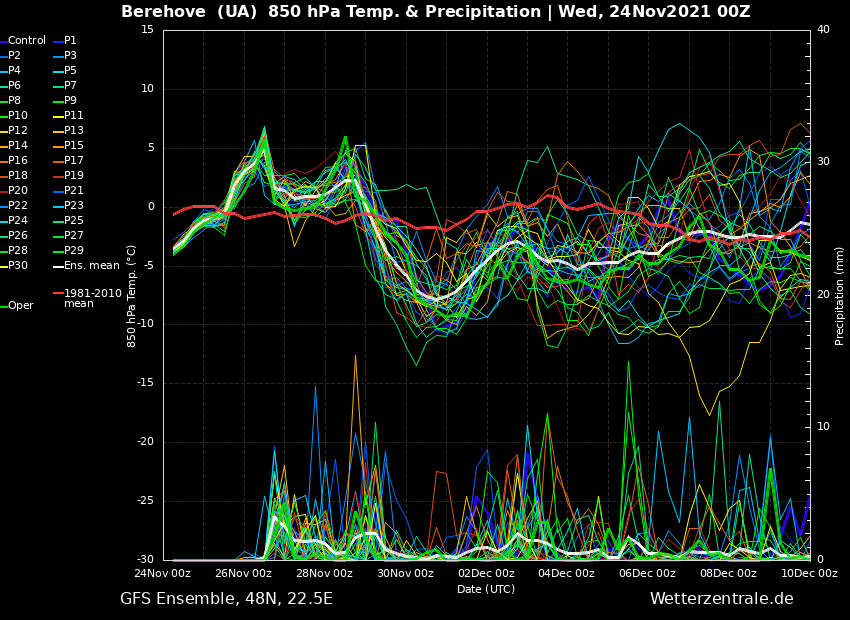Image resolution: width=850 pixels, height=620 pixels.
Task: Click the 1981-2010 mean legend entry
Action: pos(92,298)
